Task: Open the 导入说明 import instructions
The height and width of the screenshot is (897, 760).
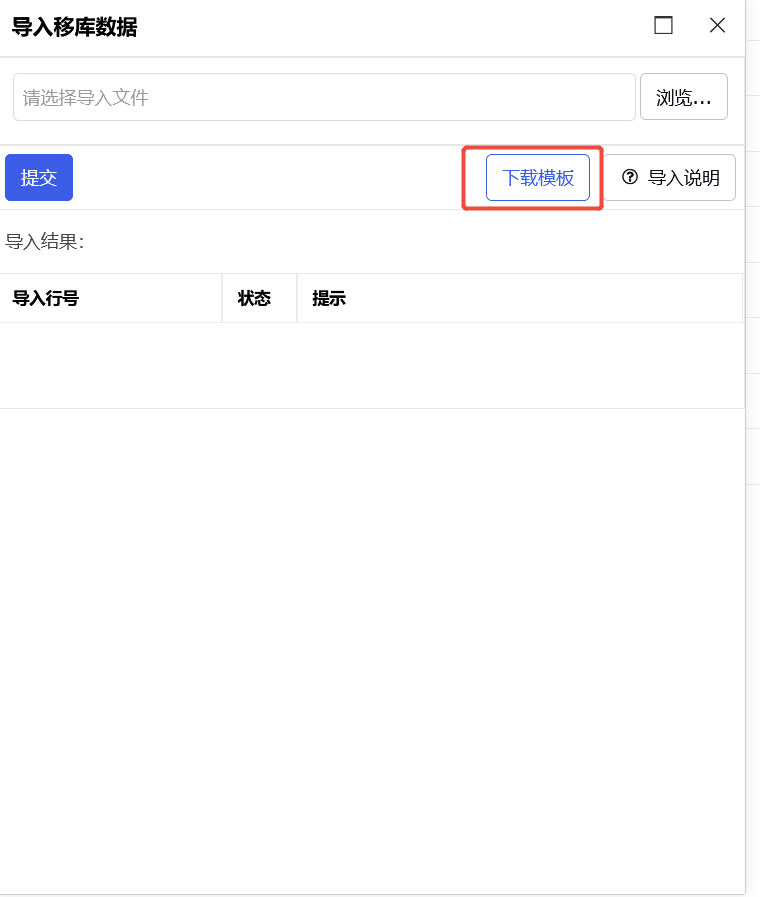Action: pyautogui.click(x=670, y=177)
